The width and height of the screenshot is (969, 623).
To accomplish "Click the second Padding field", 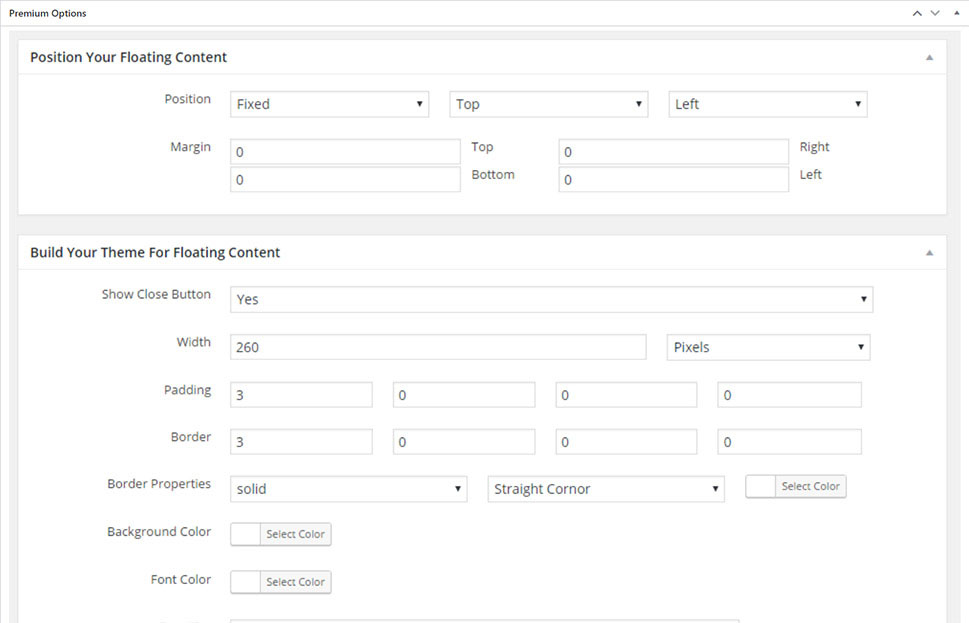I will pos(464,395).
